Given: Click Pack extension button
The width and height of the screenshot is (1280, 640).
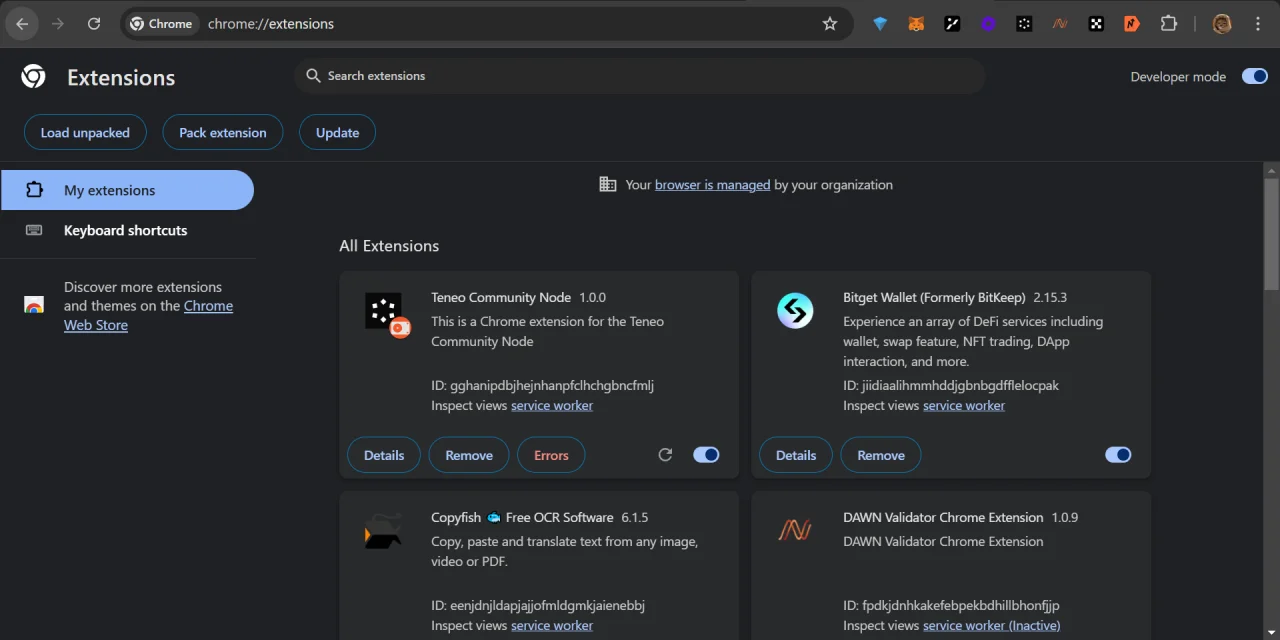Looking at the screenshot, I should point(223,132).
